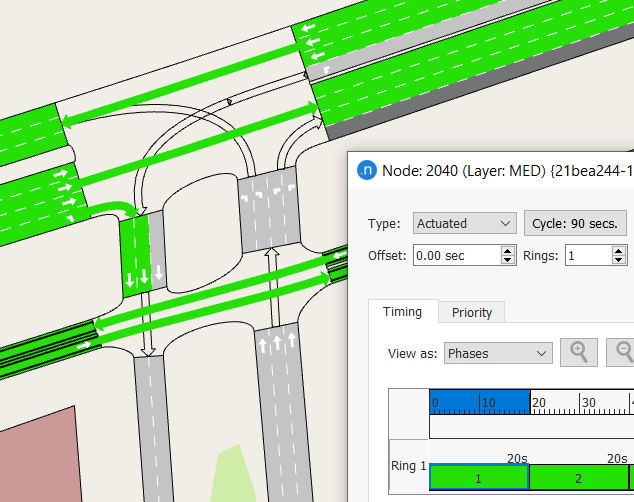The height and width of the screenshot is (502, 634).
Task: Switch to the Timing tab
Action: click(402, 312)
